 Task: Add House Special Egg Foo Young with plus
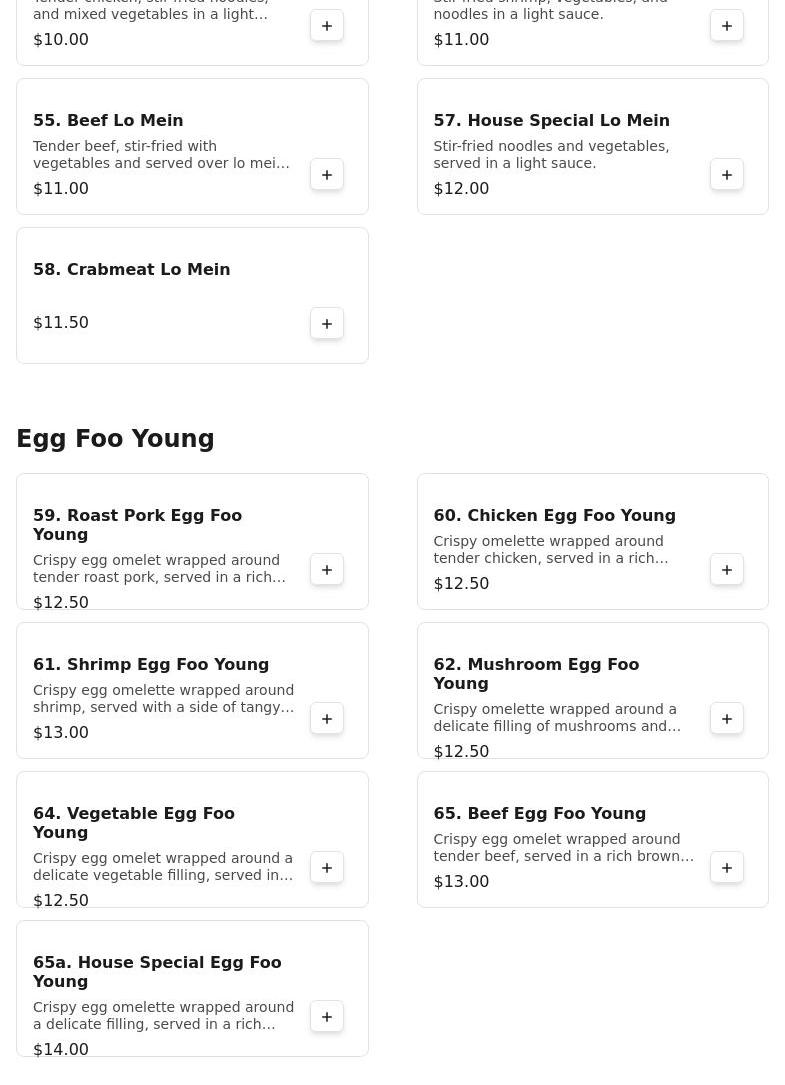[327, 1017]
